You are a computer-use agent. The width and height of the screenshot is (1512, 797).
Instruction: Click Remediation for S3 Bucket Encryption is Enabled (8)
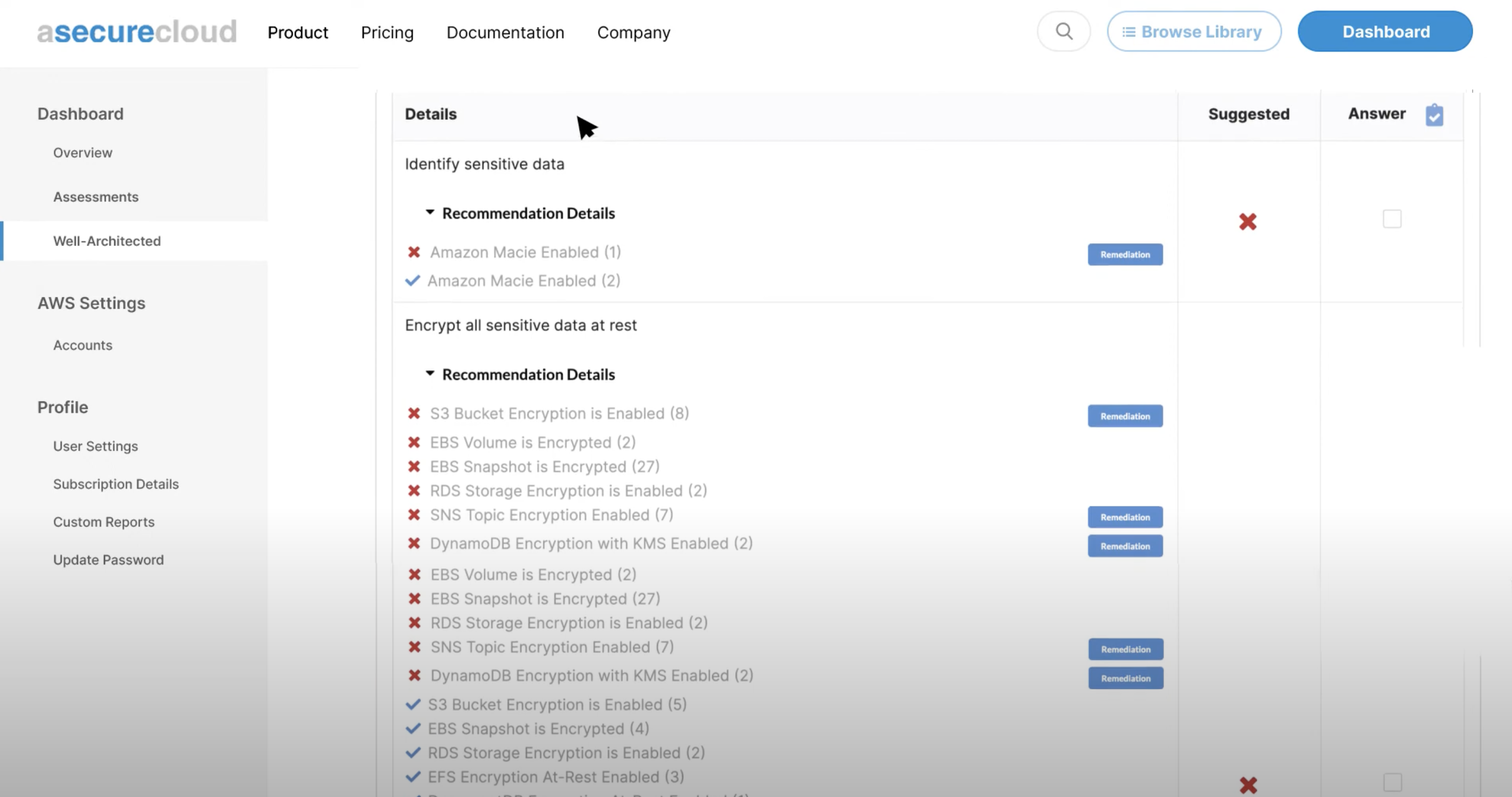point(1125,416)
